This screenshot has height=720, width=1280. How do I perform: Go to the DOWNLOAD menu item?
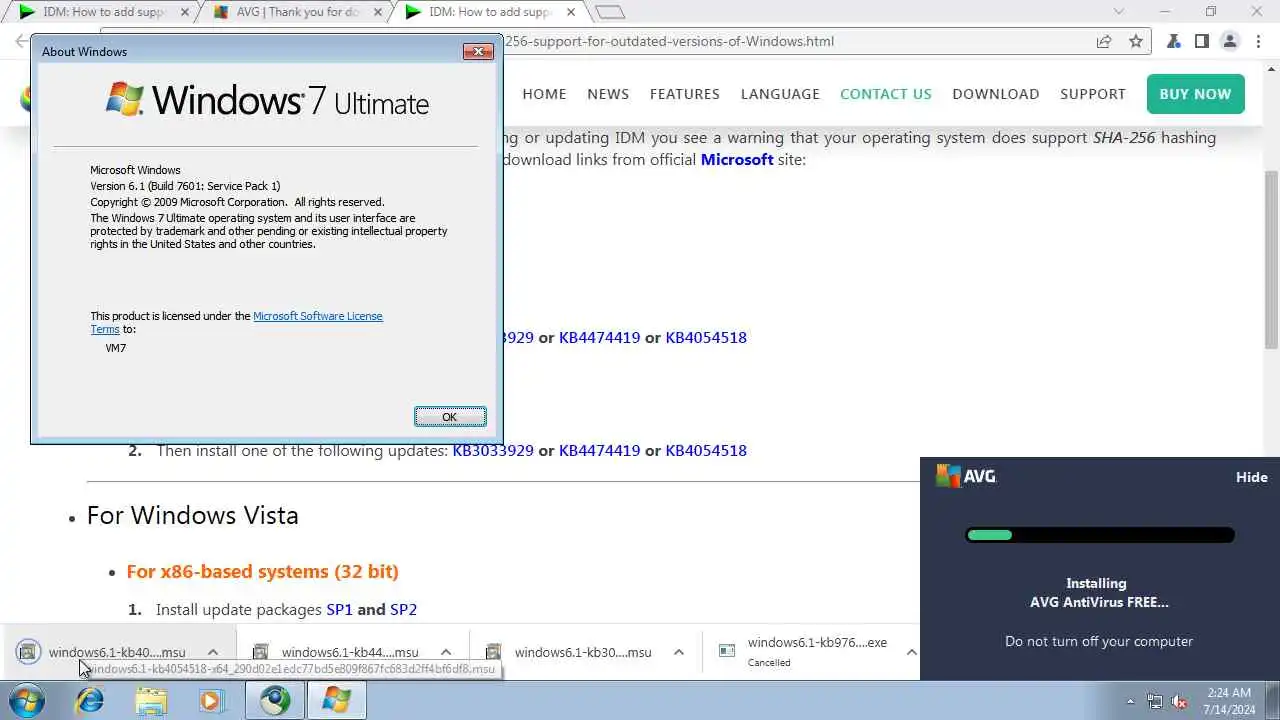(x=996, y=94)
